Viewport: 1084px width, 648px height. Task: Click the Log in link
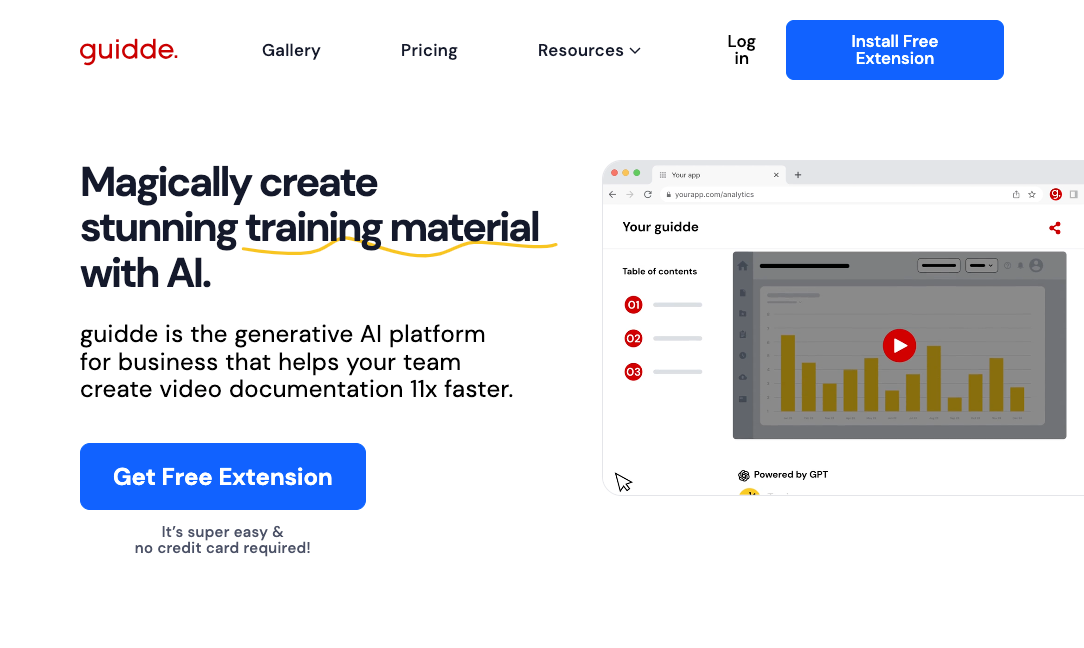[741, 50]
